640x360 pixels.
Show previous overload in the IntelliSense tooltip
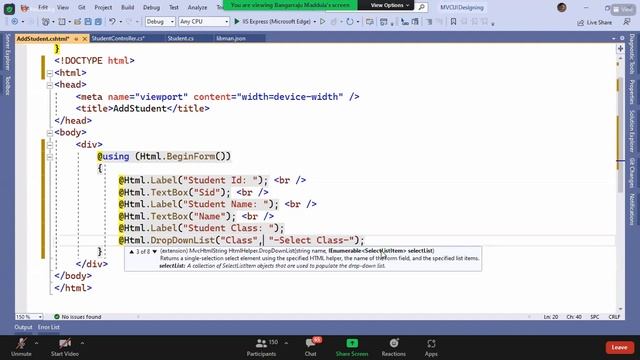pos(131,252)
